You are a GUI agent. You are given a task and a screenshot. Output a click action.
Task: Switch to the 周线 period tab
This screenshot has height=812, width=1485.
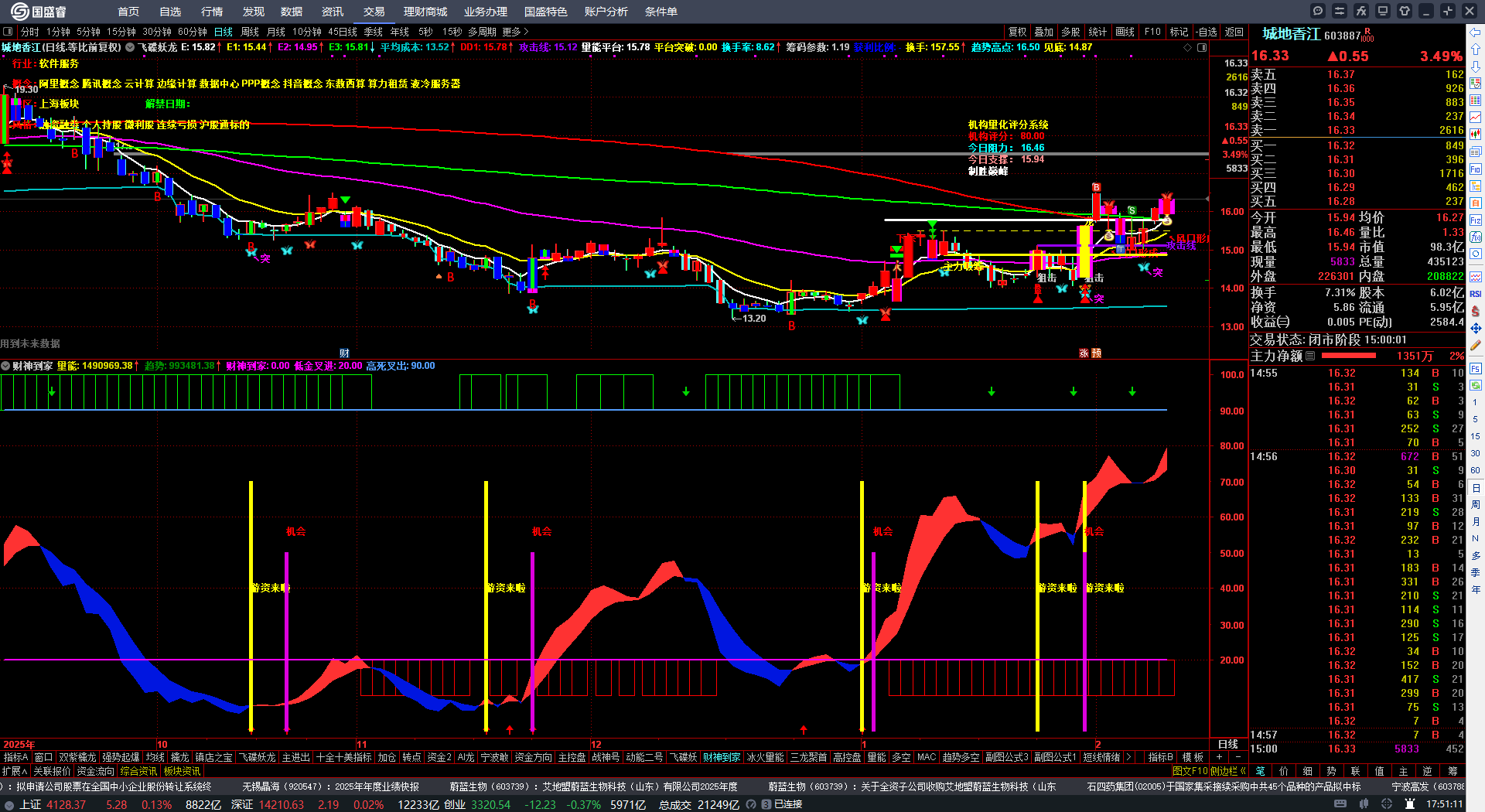tap(250, 32)
